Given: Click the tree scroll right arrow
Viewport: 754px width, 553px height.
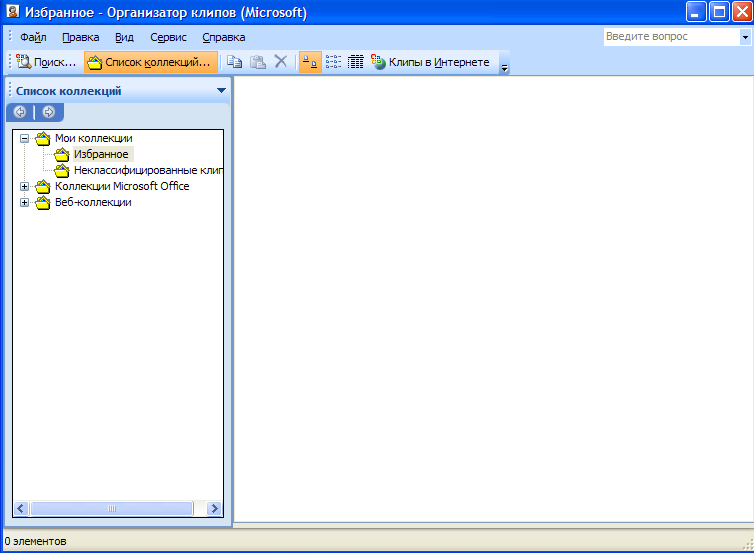Looking at the screenshot, I should click(x=214, y=508).
